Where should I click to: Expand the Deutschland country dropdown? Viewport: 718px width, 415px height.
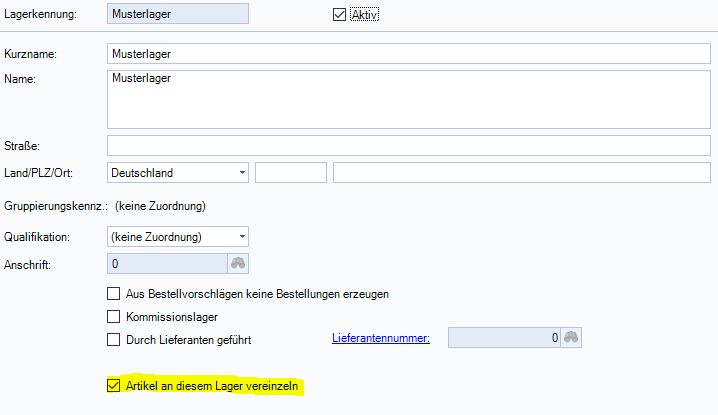click(x=242, y=173)
